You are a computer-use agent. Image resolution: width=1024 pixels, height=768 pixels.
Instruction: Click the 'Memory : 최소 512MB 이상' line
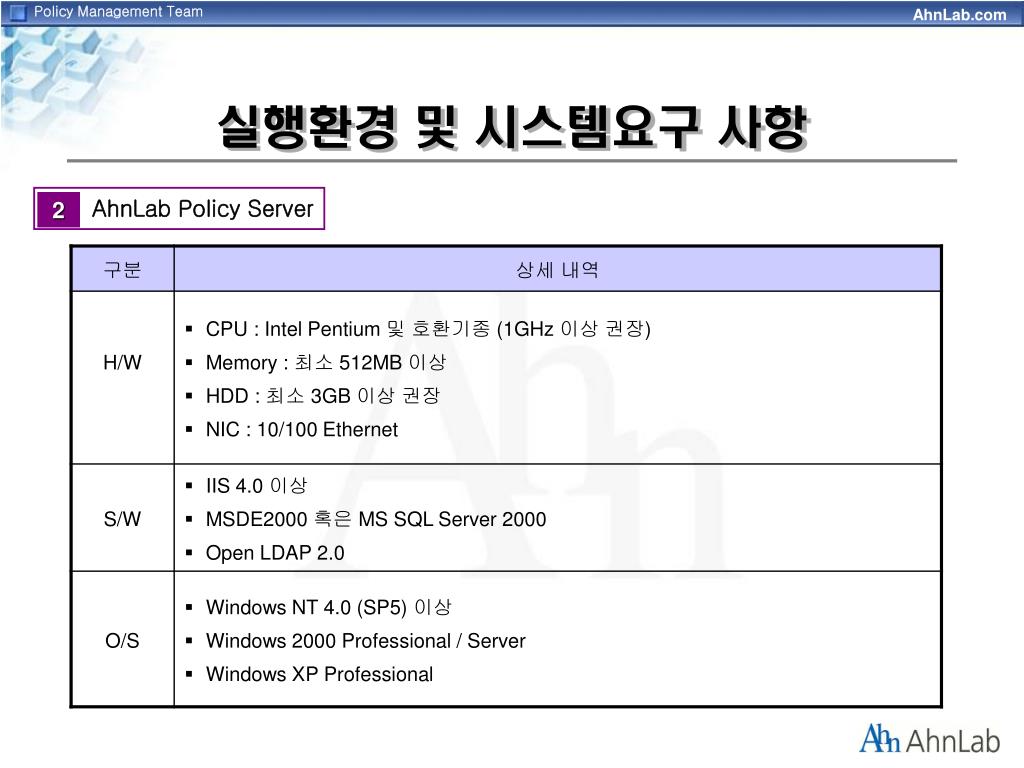point(326,362)
